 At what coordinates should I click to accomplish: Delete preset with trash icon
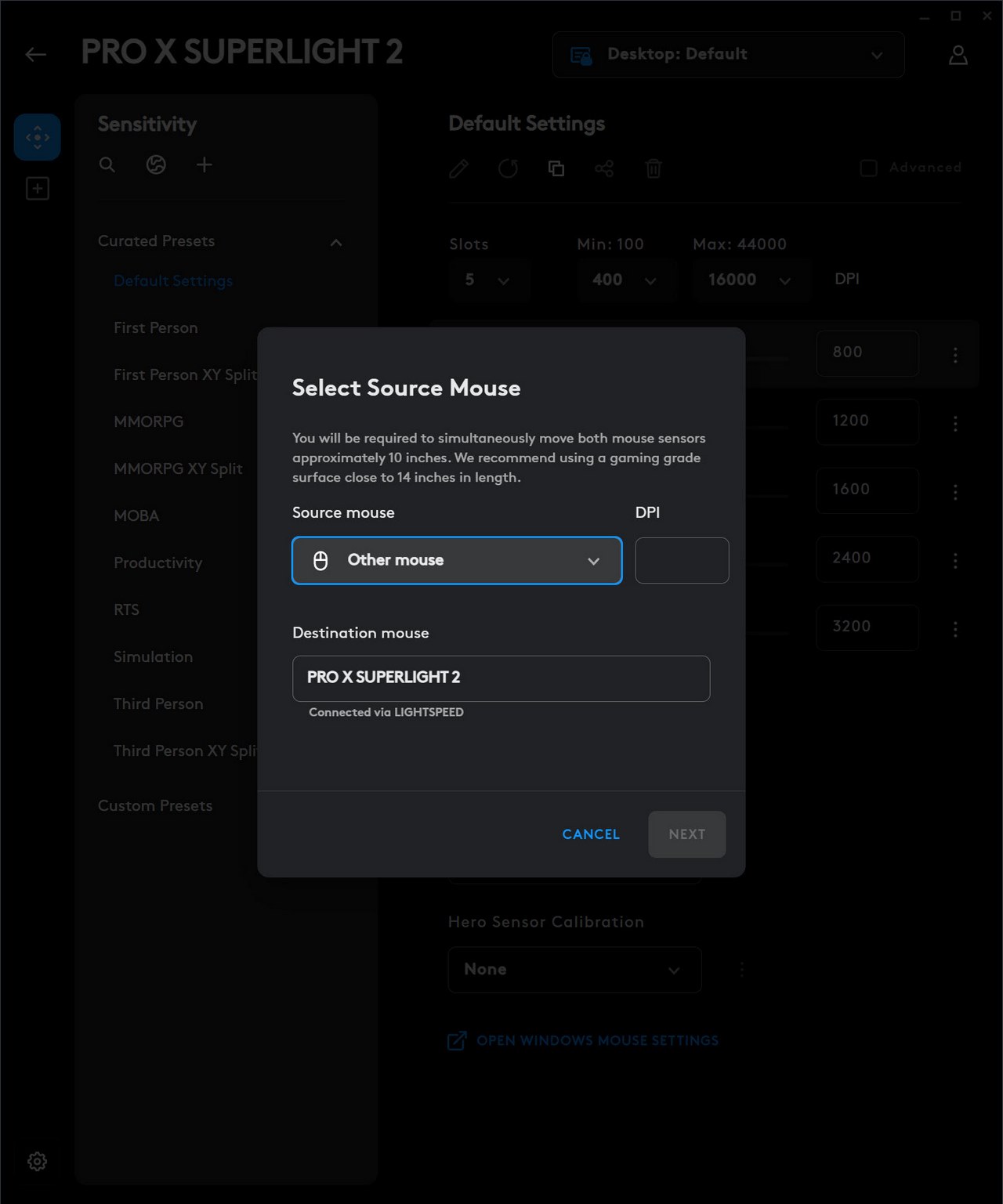click(x=654, y=168)
